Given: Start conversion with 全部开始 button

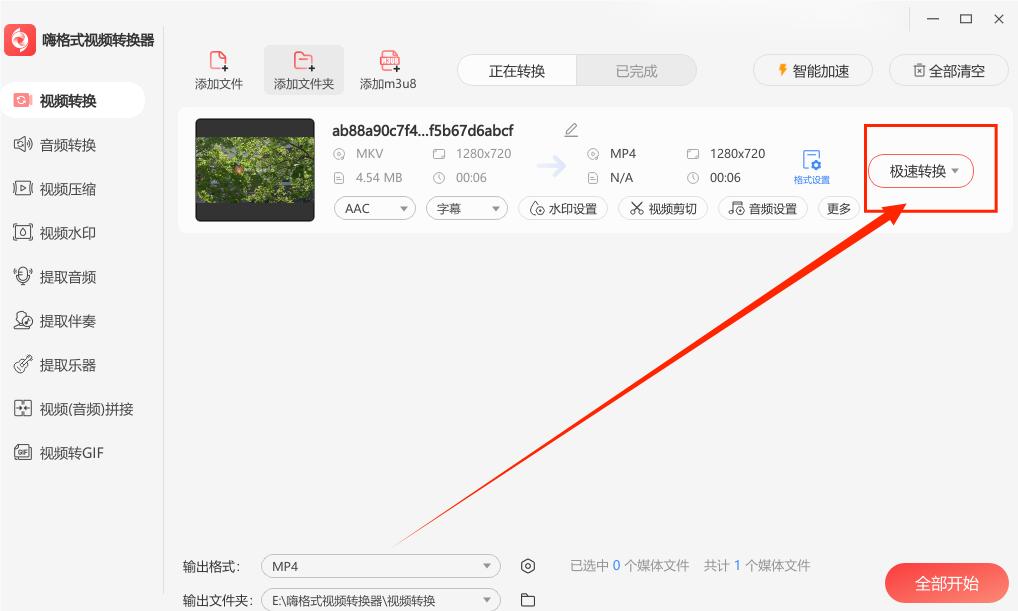Looking at the screenshot, I should (x=946, y=583).
